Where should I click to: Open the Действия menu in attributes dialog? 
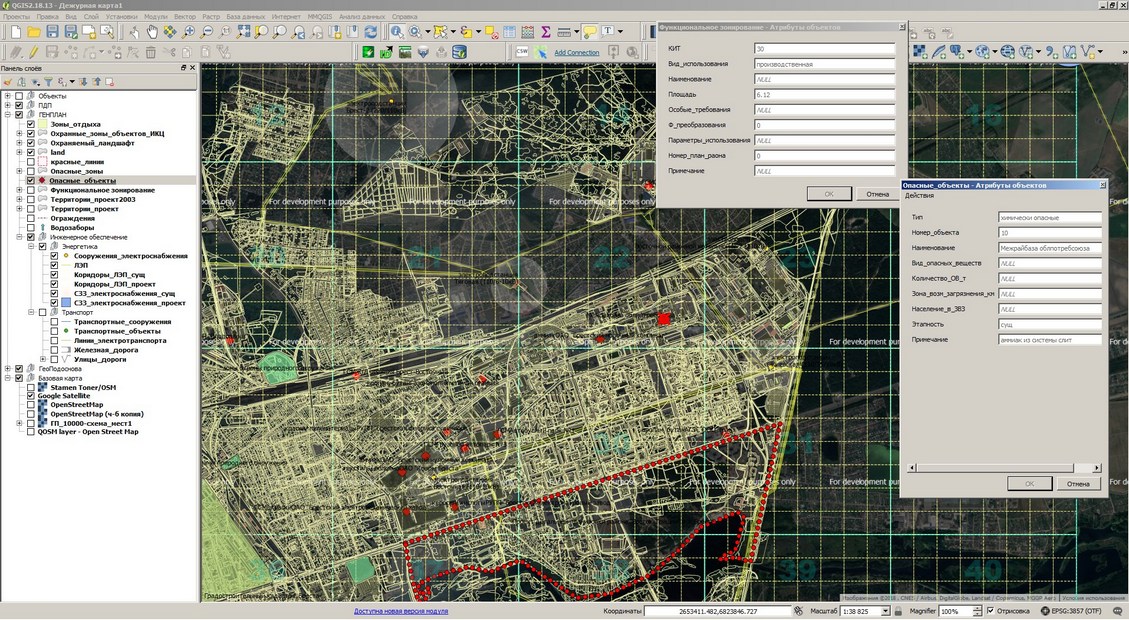(x=919, y=195)
